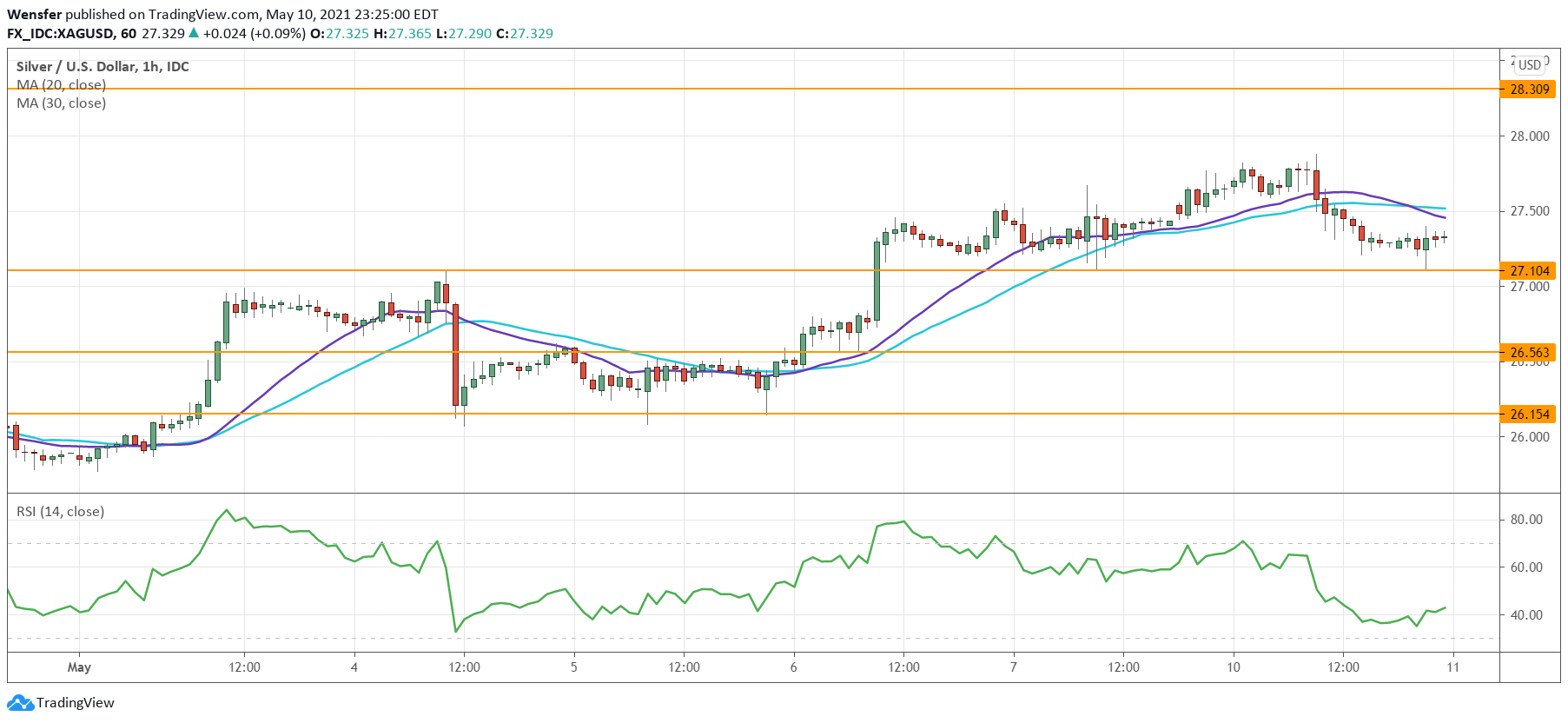1568x723 pixels.
Task: Click the May label on the time axis
Action: click(x=79, y=667)
